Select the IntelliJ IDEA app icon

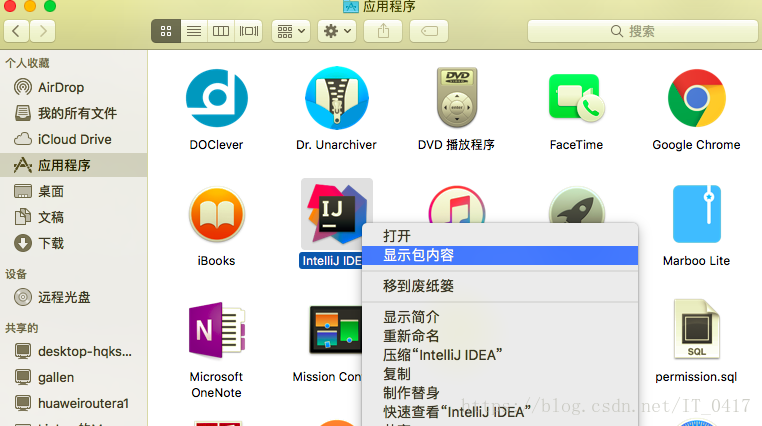pos(336,214)
